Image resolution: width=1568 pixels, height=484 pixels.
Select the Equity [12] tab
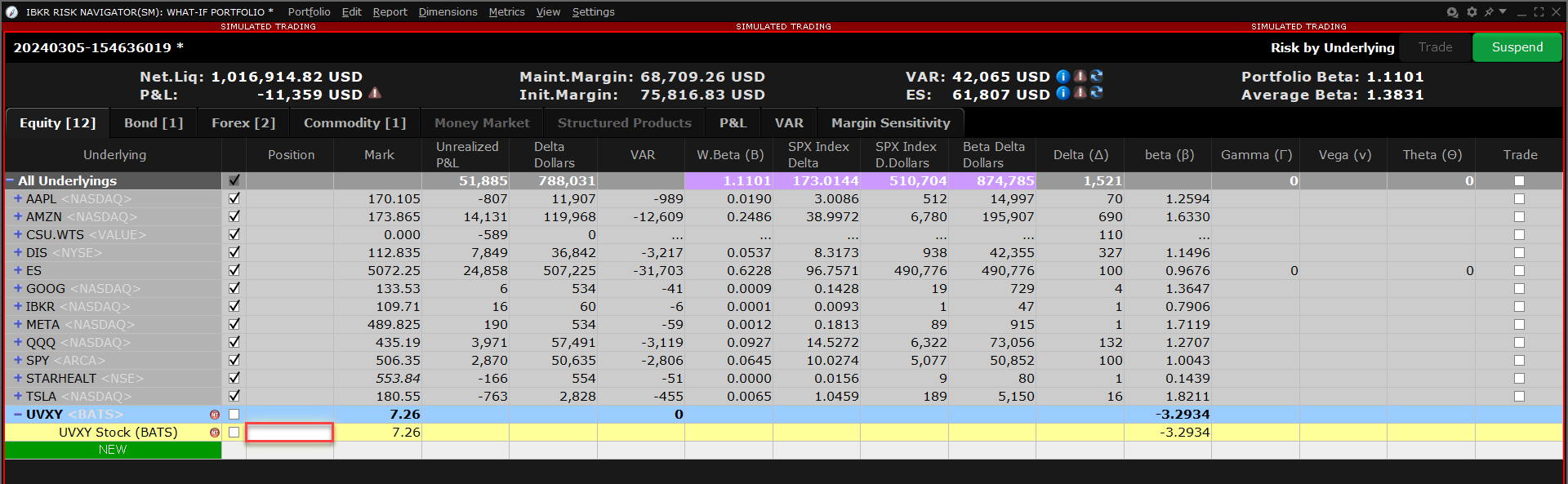coord(57,123)
